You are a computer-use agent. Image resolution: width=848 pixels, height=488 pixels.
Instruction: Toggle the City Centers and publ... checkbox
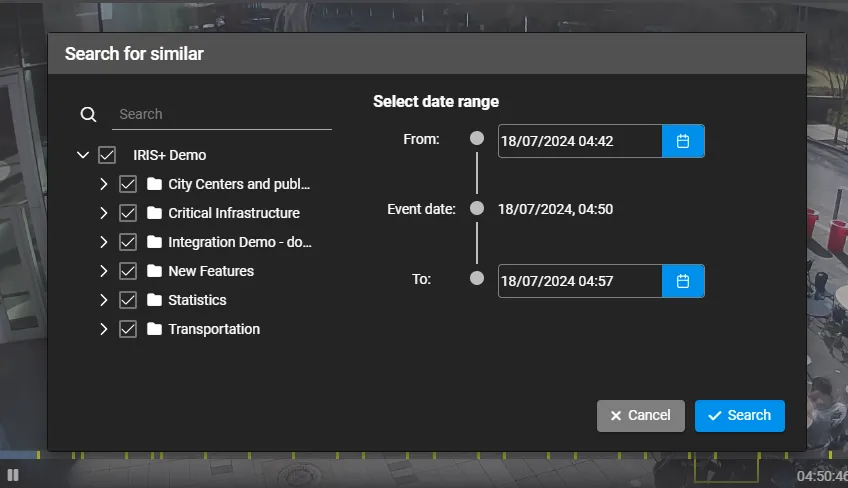pyautogui.click(x=128, y=184)
